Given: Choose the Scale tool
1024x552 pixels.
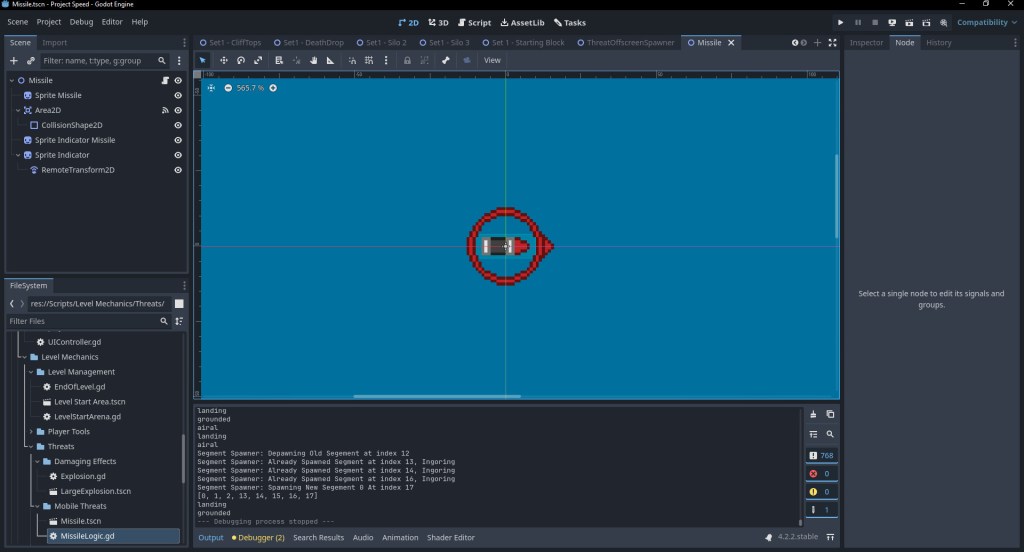Looking at the screenshot, I should coord(258,60).
